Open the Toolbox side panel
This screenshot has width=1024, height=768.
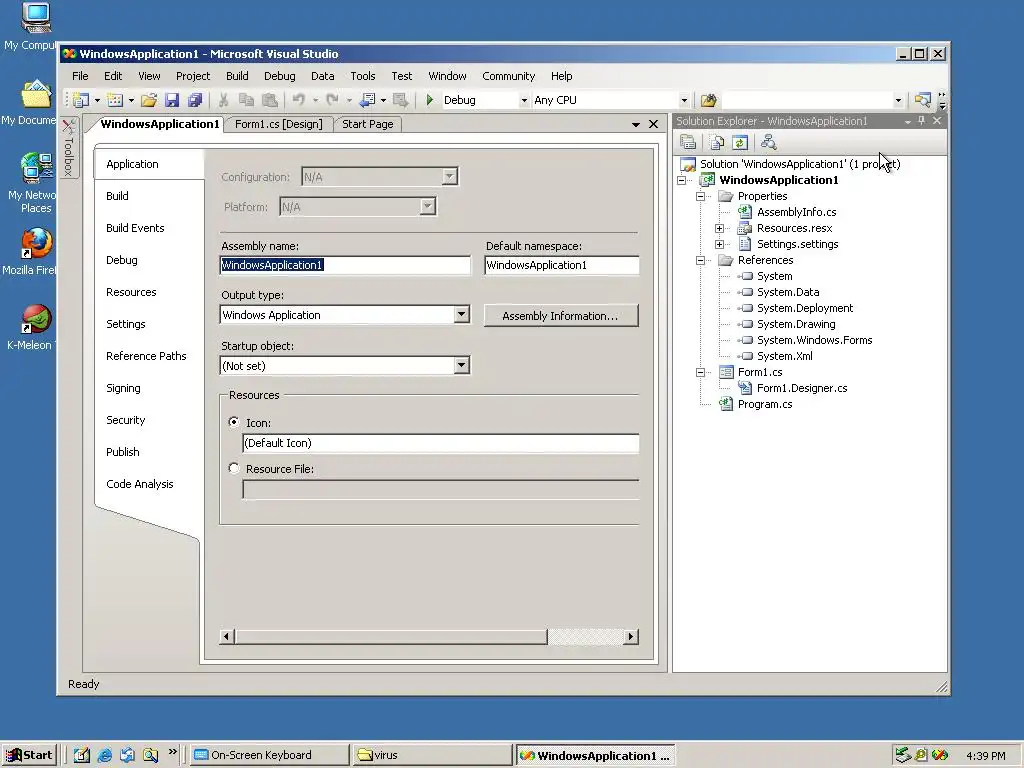coord(69,148)
